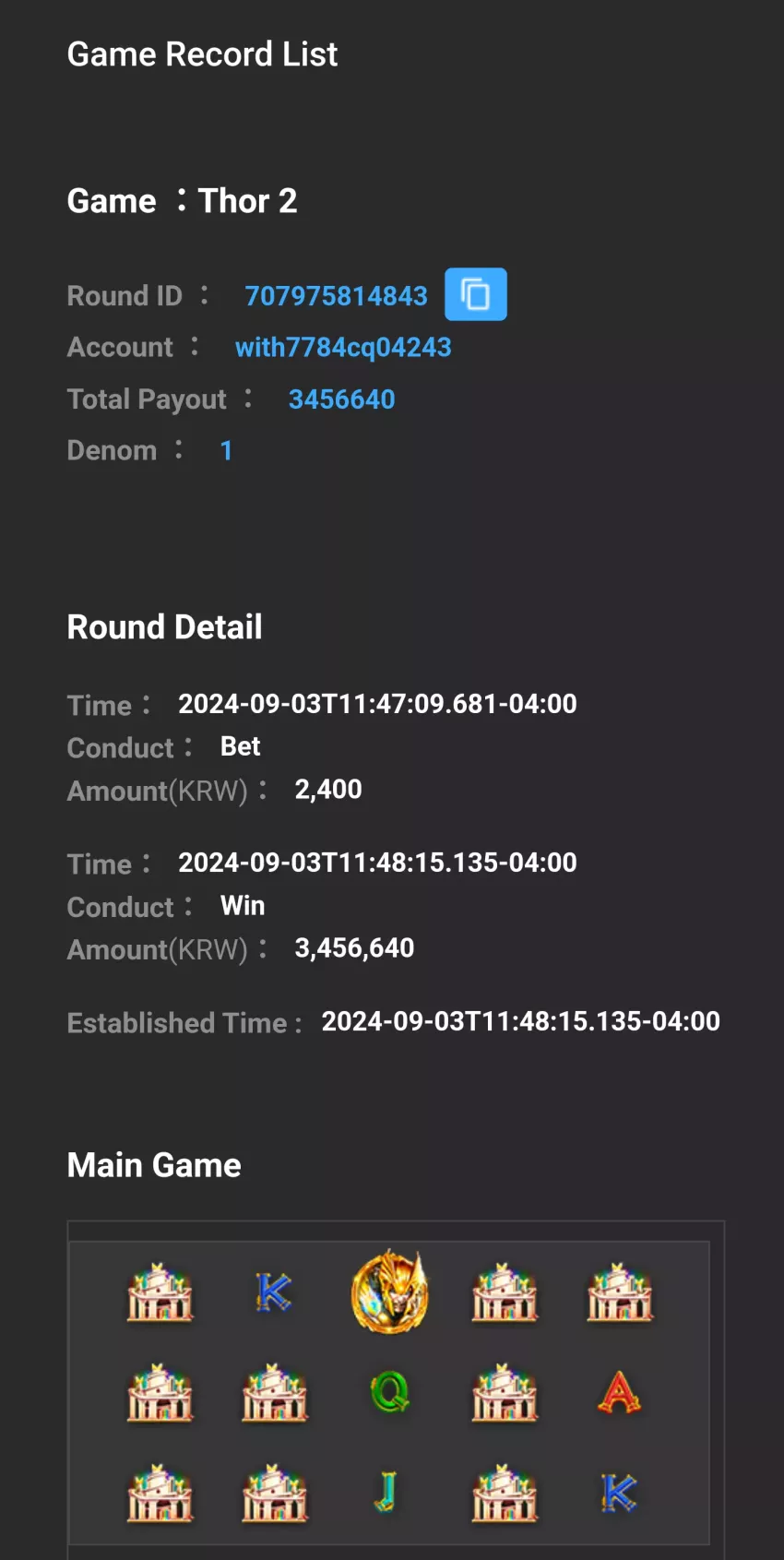784x1560 pixels.
Task: Click the red A symbol in the slot grid
Action: click(620, 1392)
